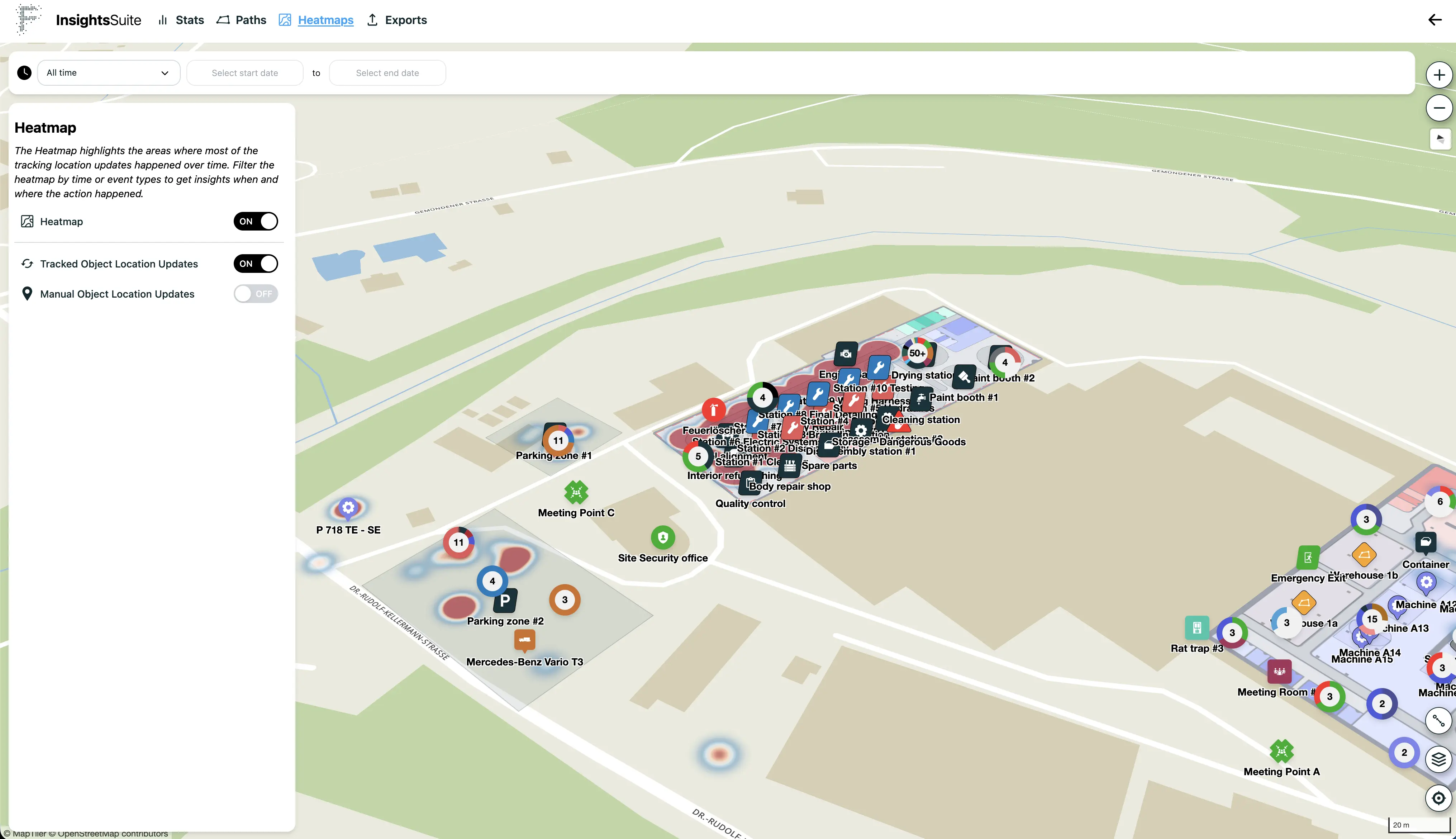1456x839 pixels.
Task: Expand the 50+ marker cluster
Action: (917, 353)
